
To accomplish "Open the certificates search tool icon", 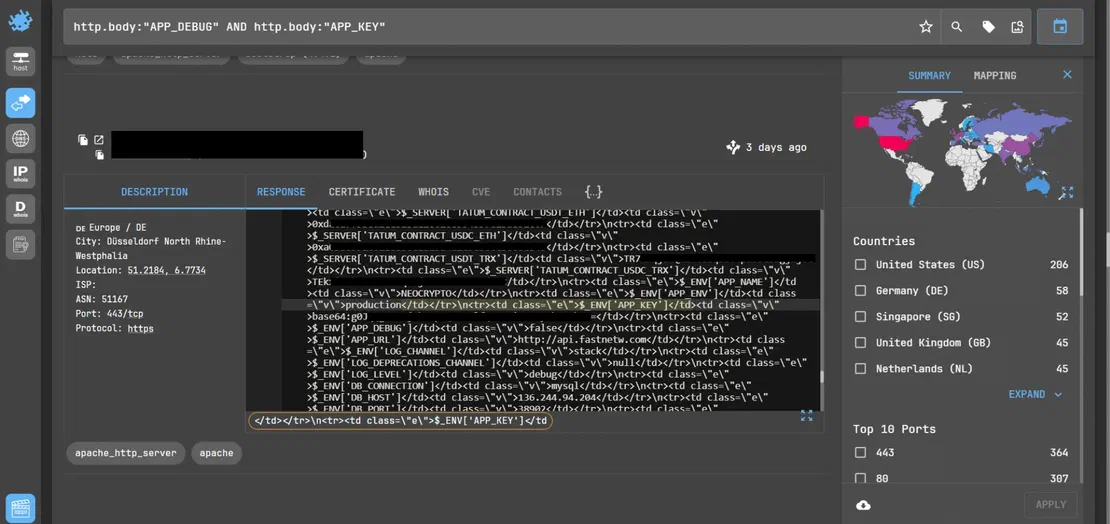I will click(21, 244).
